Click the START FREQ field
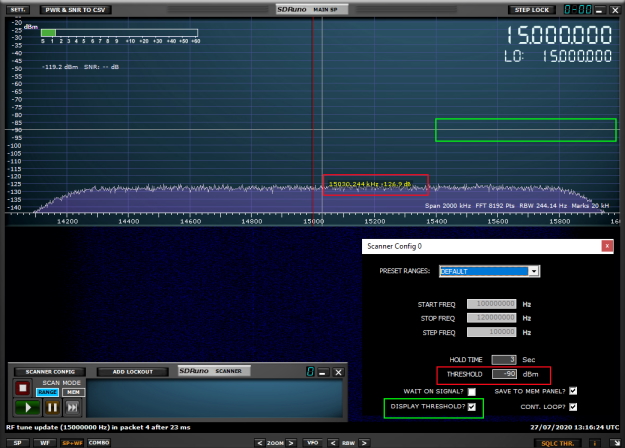This screenshot has height=448, width=625. point(491,304)
